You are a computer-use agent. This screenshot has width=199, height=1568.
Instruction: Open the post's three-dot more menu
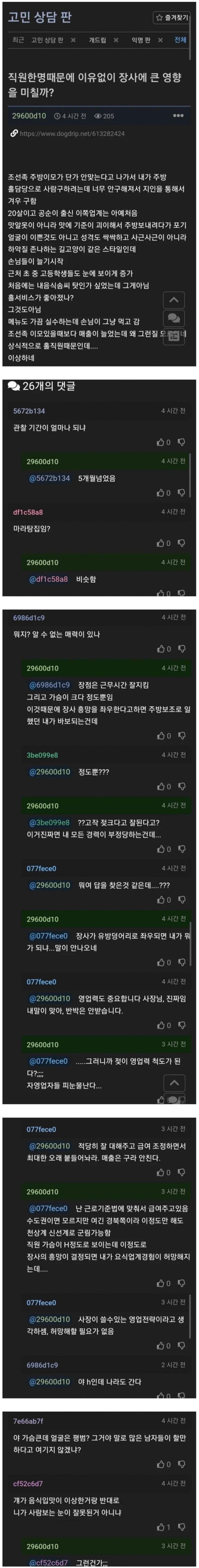pyautogui.click(x=178, y=116)
